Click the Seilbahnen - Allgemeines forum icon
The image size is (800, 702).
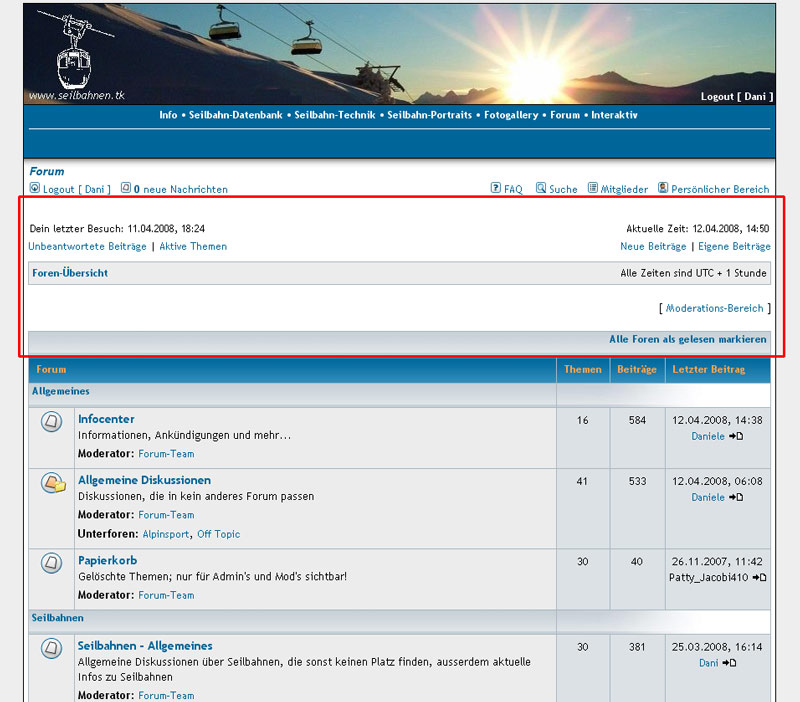coord(51,649)
